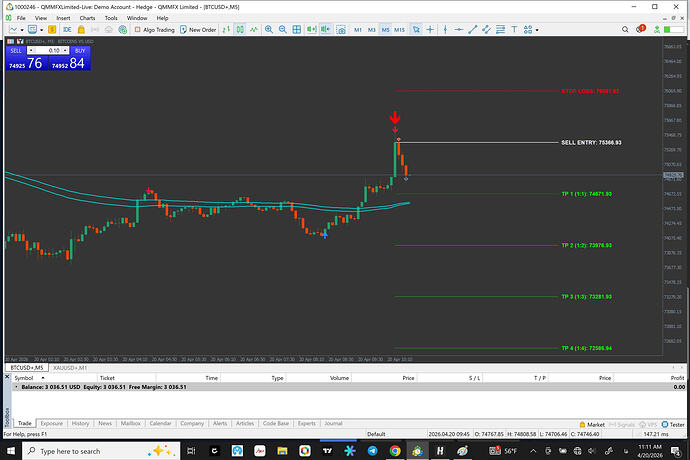Sort trades by Symbol column header
The height and width of the screenshot is (460, 690).
tap(54, 378)
